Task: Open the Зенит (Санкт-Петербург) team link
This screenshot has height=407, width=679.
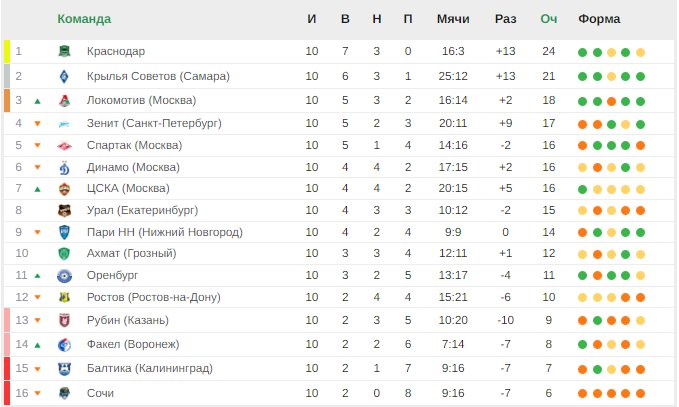Action: point(154,123)
